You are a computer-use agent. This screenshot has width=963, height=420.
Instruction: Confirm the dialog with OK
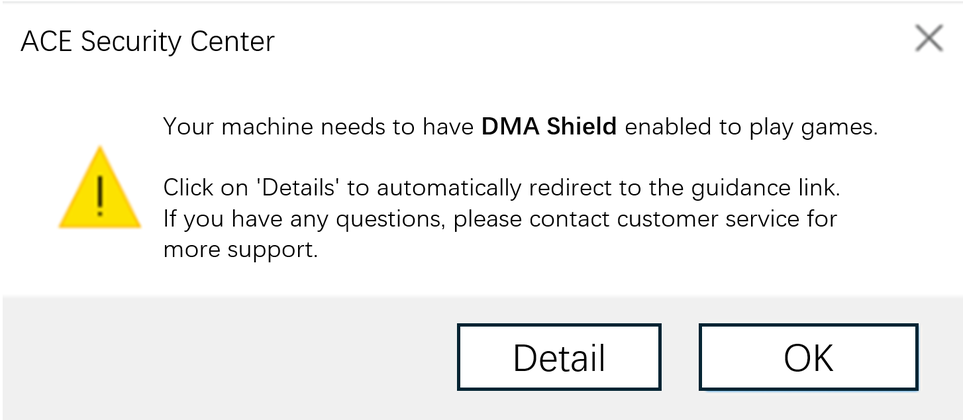tap(808, 357)
